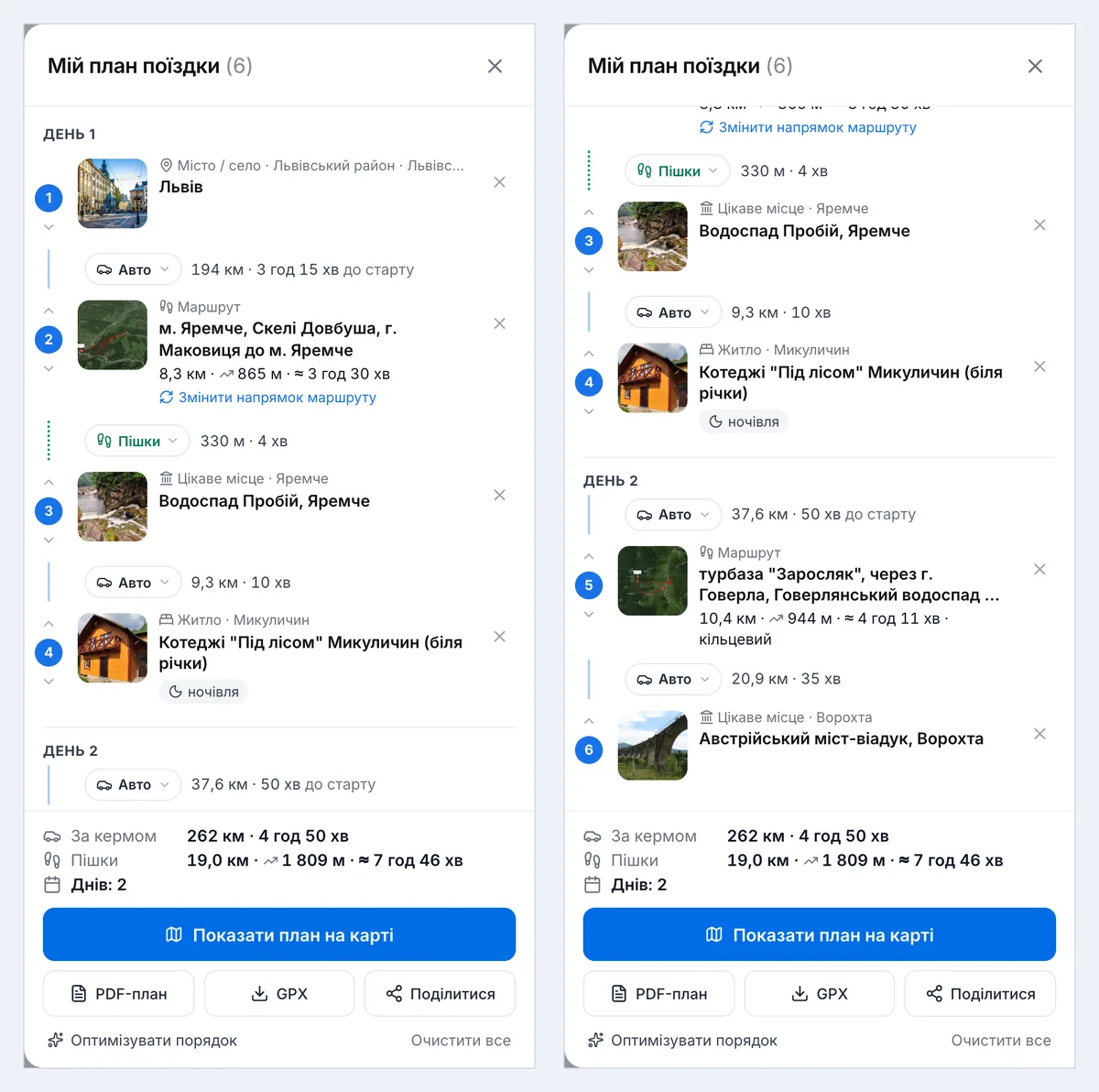Close the left trip plan panel
Screen dimensions: 1099x1092
[495, 66]
